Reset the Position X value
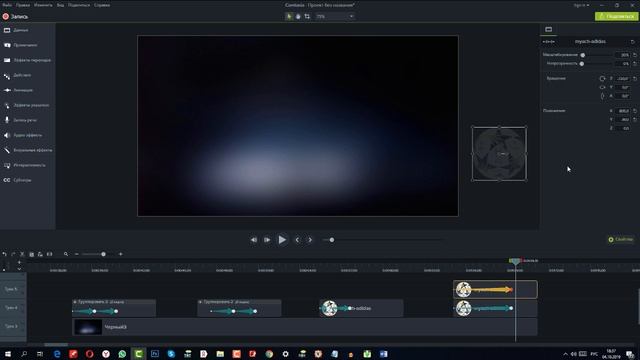 click(635, 111)
